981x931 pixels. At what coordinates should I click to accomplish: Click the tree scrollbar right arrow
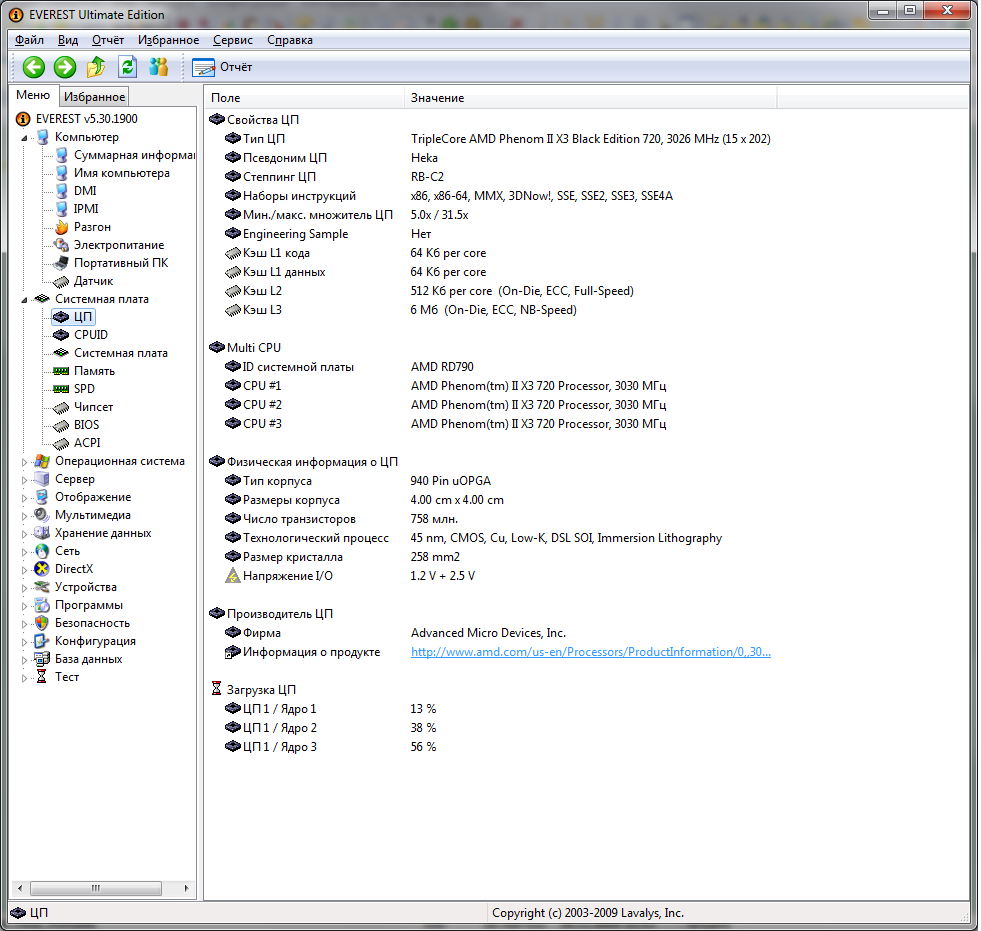click(x=186, y=888)
